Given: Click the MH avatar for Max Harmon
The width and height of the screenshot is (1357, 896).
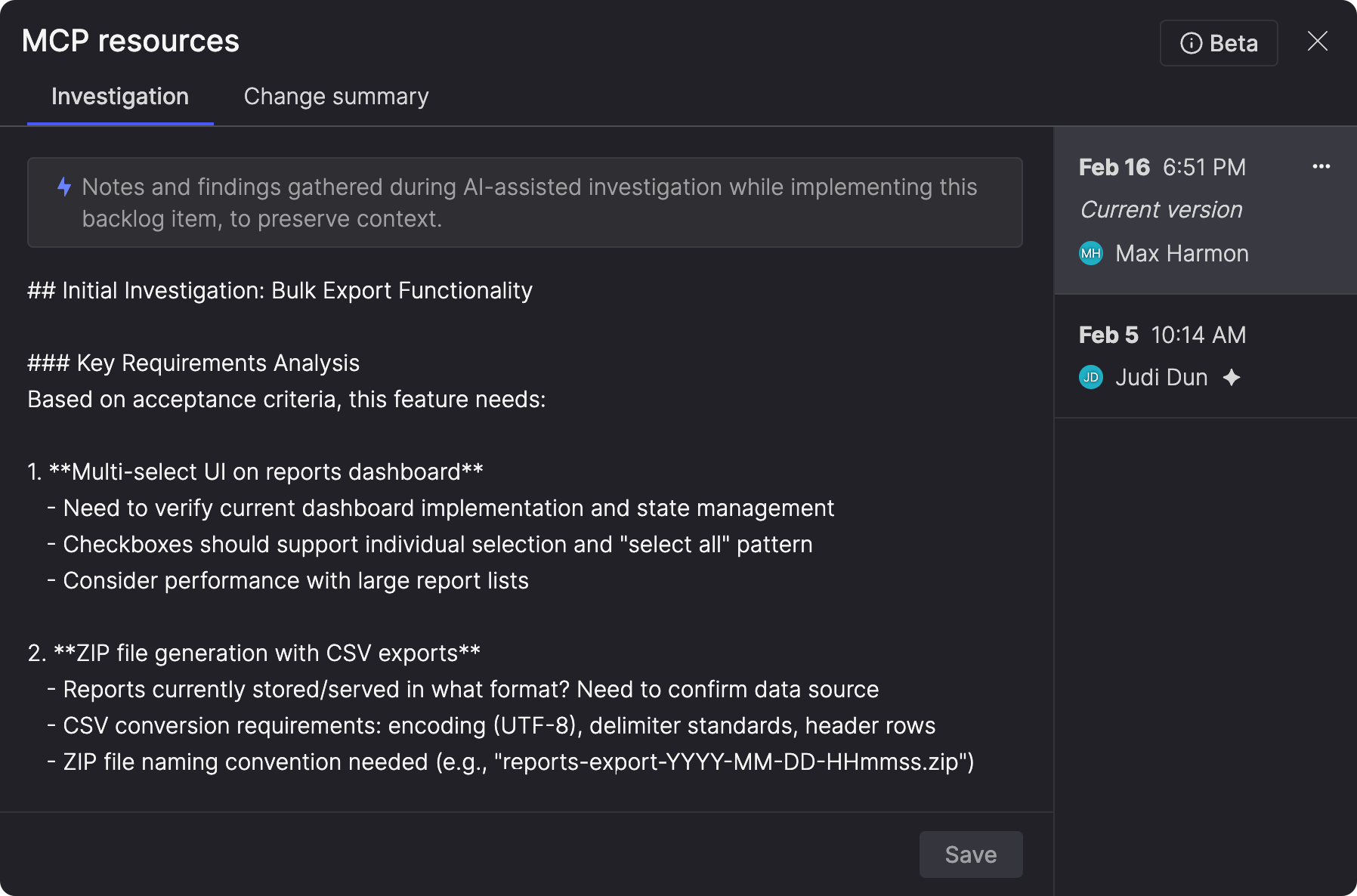Looking at the screenshot, I should (x=1090, y=254).
